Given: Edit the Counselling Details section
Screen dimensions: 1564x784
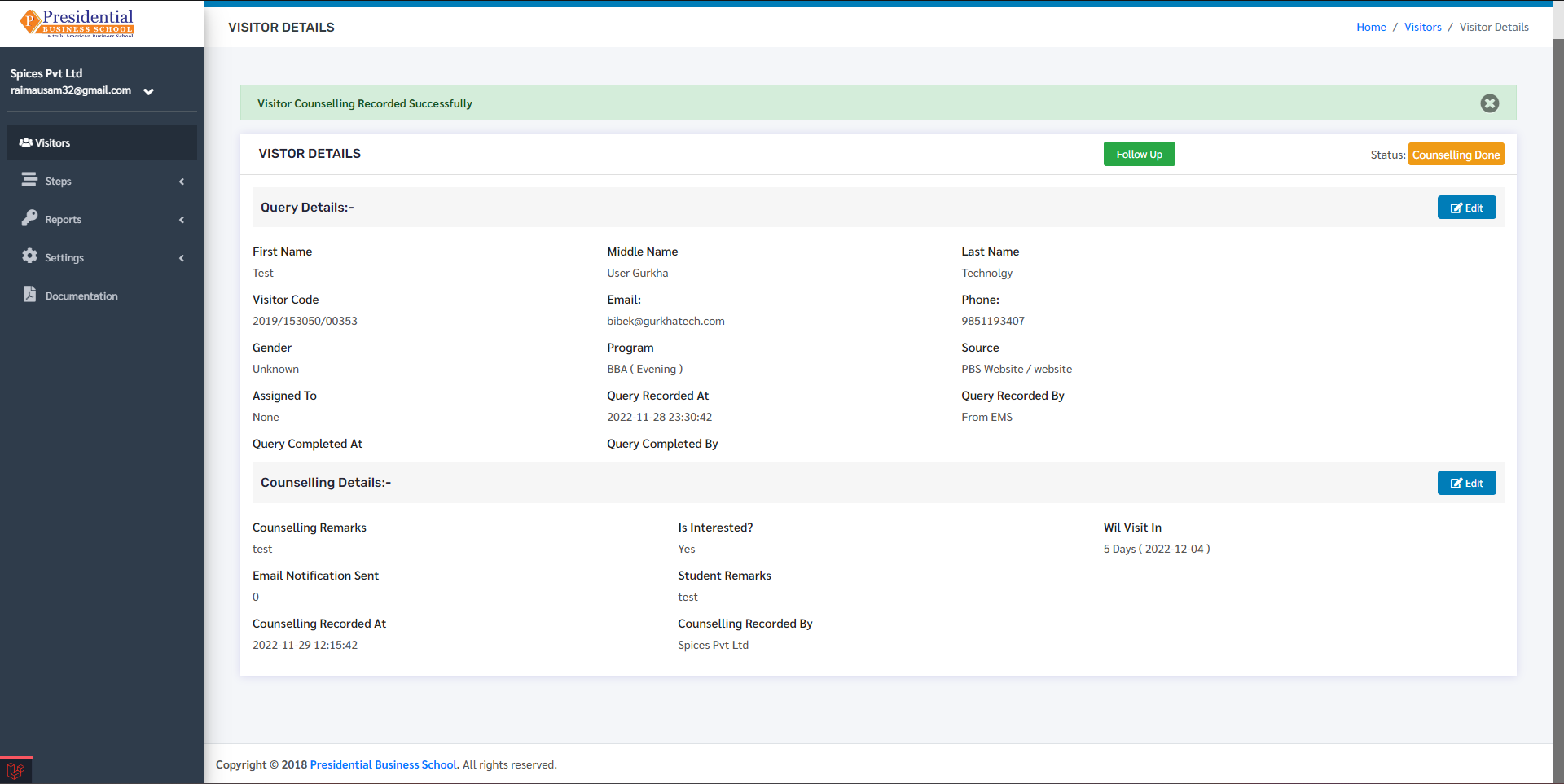Looking at the screenshot, I should coord(1466,483).
